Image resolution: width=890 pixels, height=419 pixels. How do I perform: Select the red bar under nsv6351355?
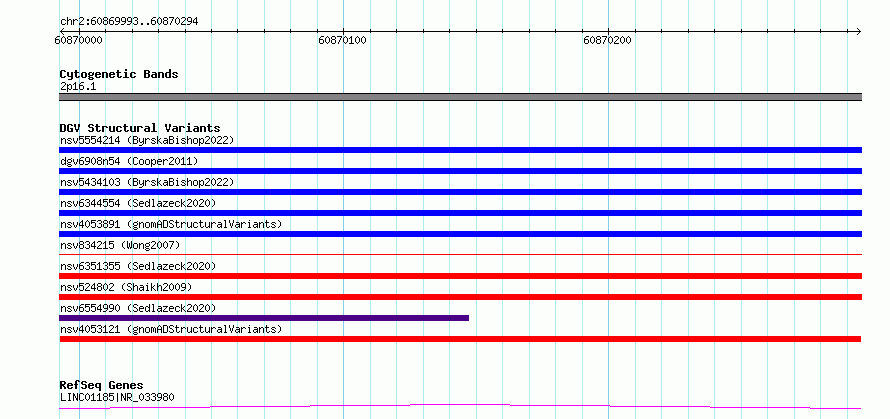pos(460,276)
